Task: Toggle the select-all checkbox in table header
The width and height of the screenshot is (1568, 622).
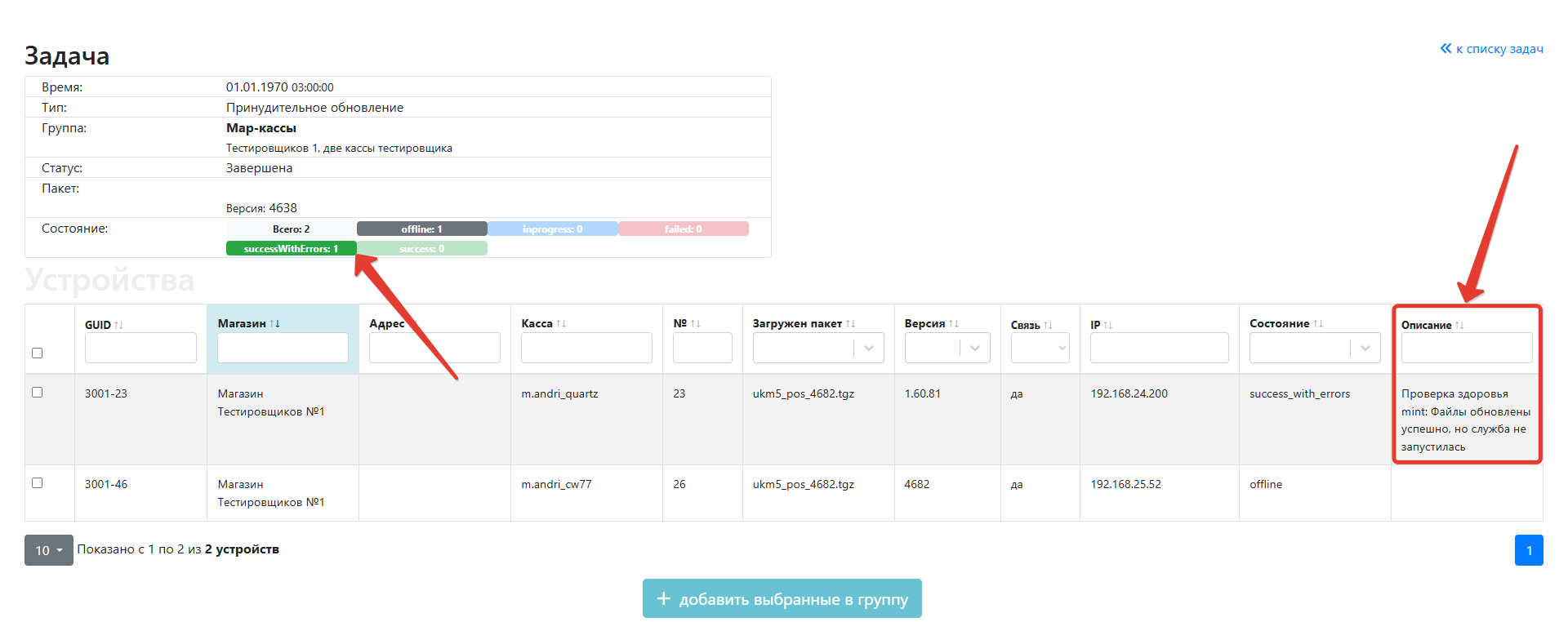Action: tap(37, 353)
